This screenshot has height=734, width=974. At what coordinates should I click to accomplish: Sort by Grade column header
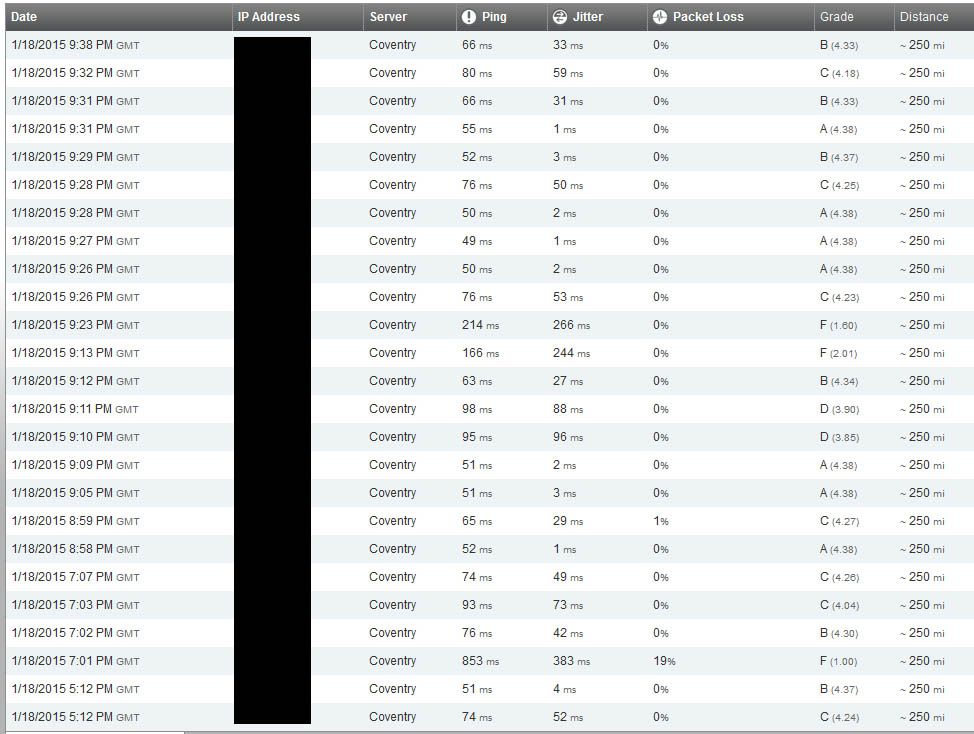[x=837, y=17]
